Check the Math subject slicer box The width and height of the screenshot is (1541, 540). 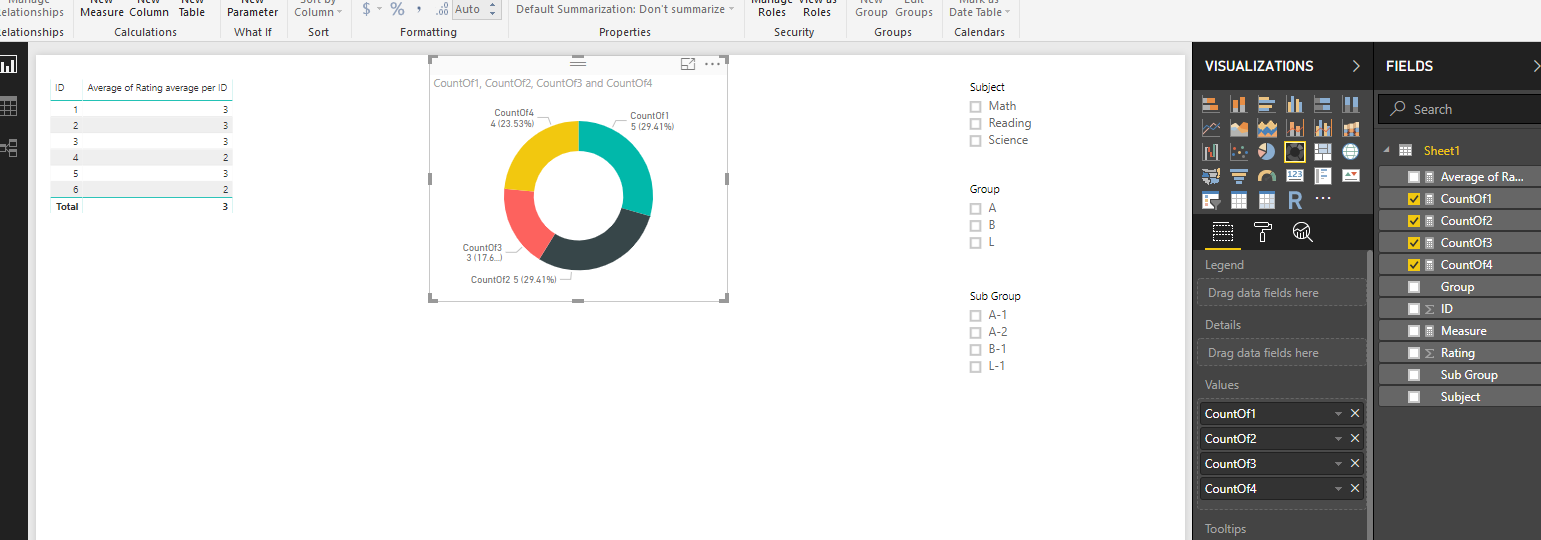[975, 106]
